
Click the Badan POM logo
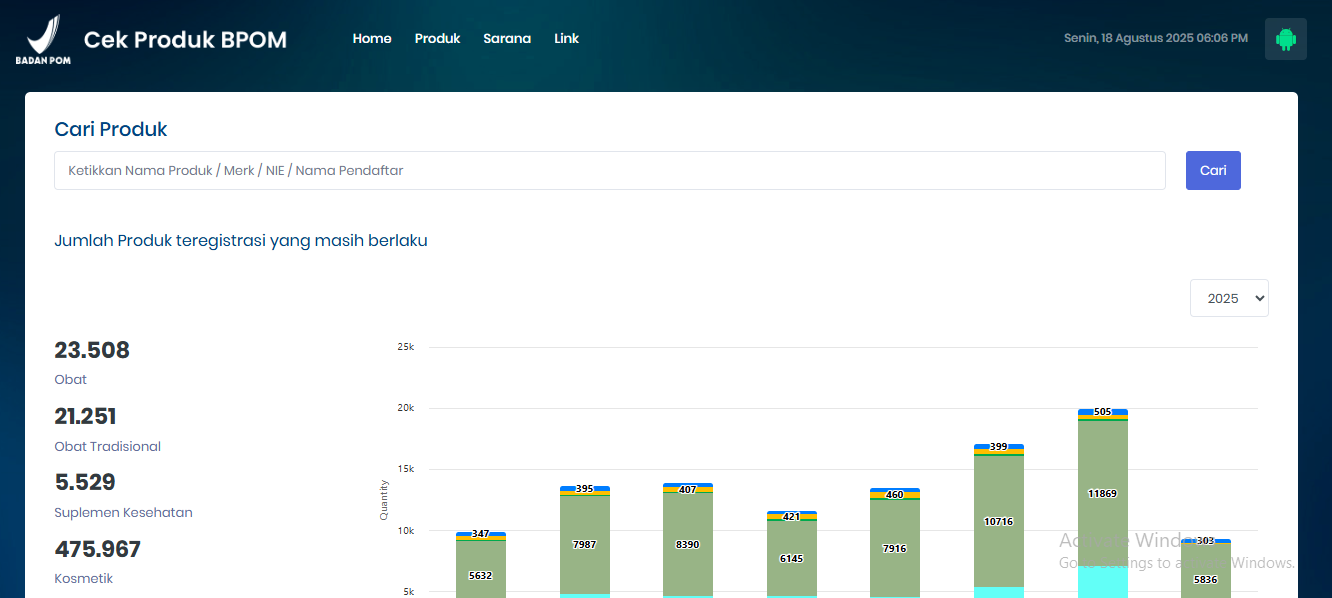pyautogui.click(x=43, y=39)
